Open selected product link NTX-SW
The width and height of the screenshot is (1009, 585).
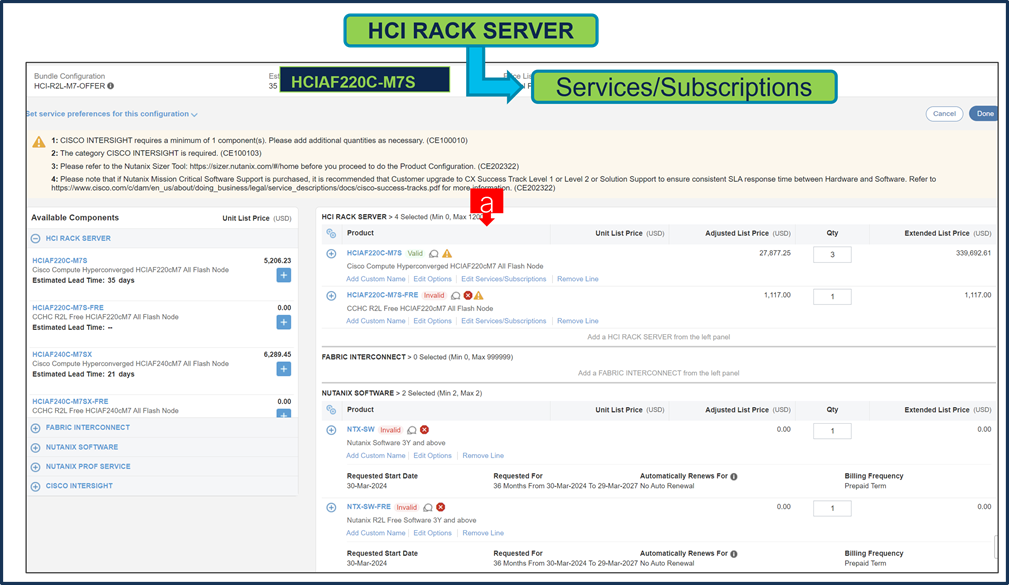(360, 429)
